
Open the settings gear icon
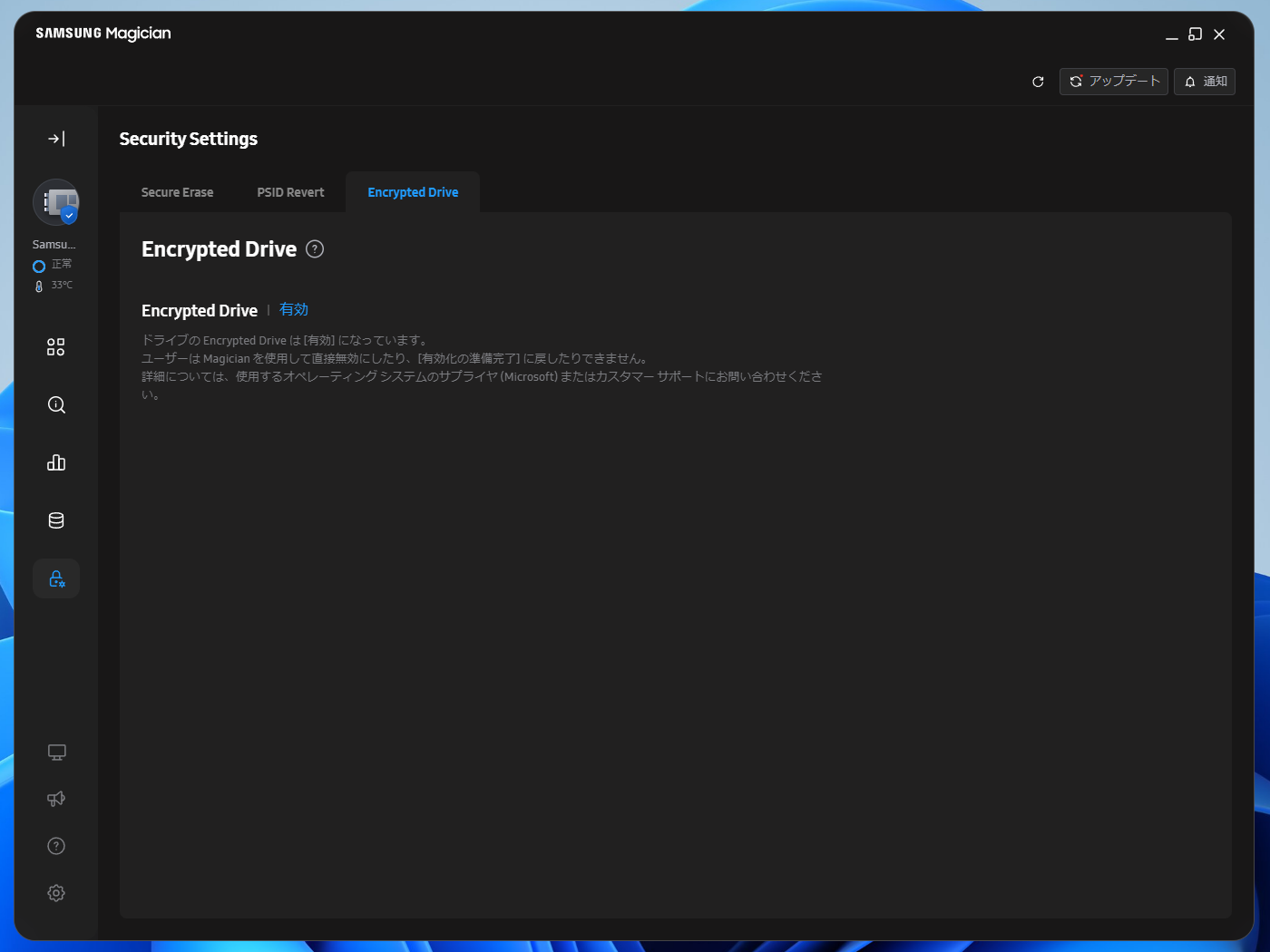(56, 893)
